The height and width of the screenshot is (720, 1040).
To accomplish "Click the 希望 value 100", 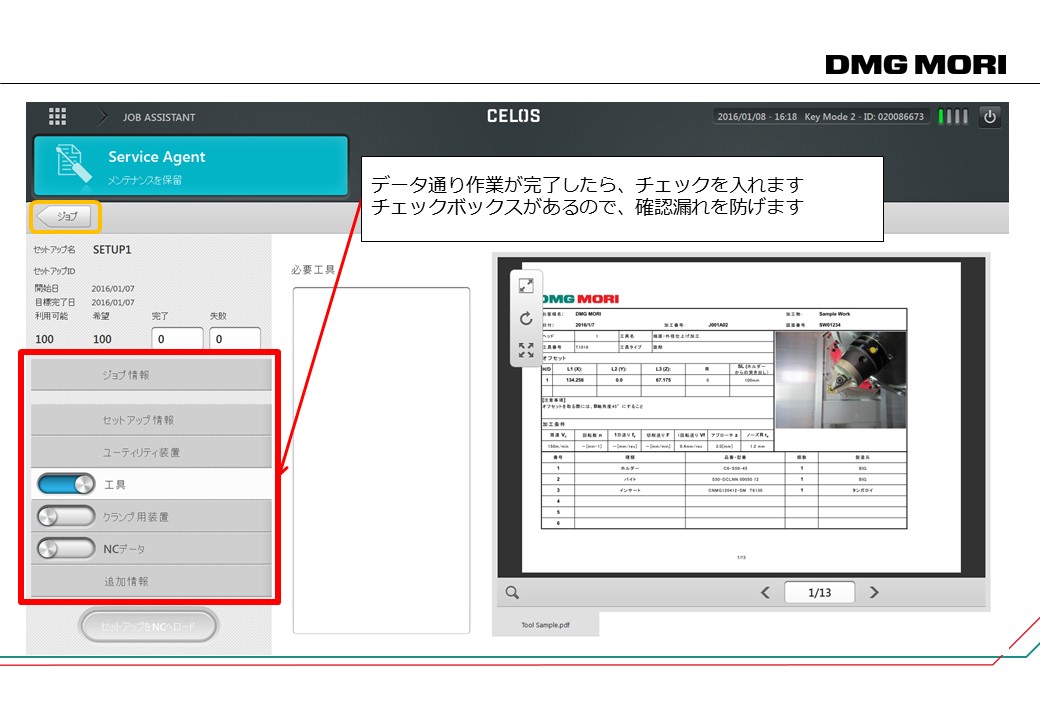I will (102, 339).
